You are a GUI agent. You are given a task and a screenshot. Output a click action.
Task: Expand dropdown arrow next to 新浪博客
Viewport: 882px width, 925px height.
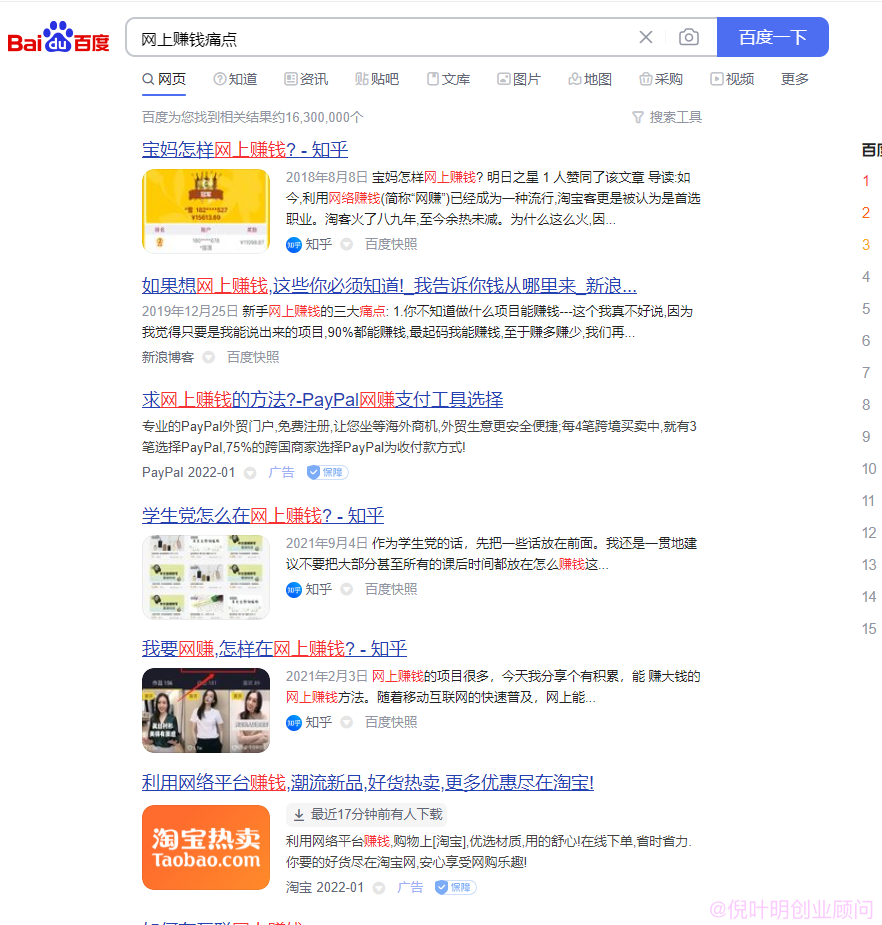209,357
